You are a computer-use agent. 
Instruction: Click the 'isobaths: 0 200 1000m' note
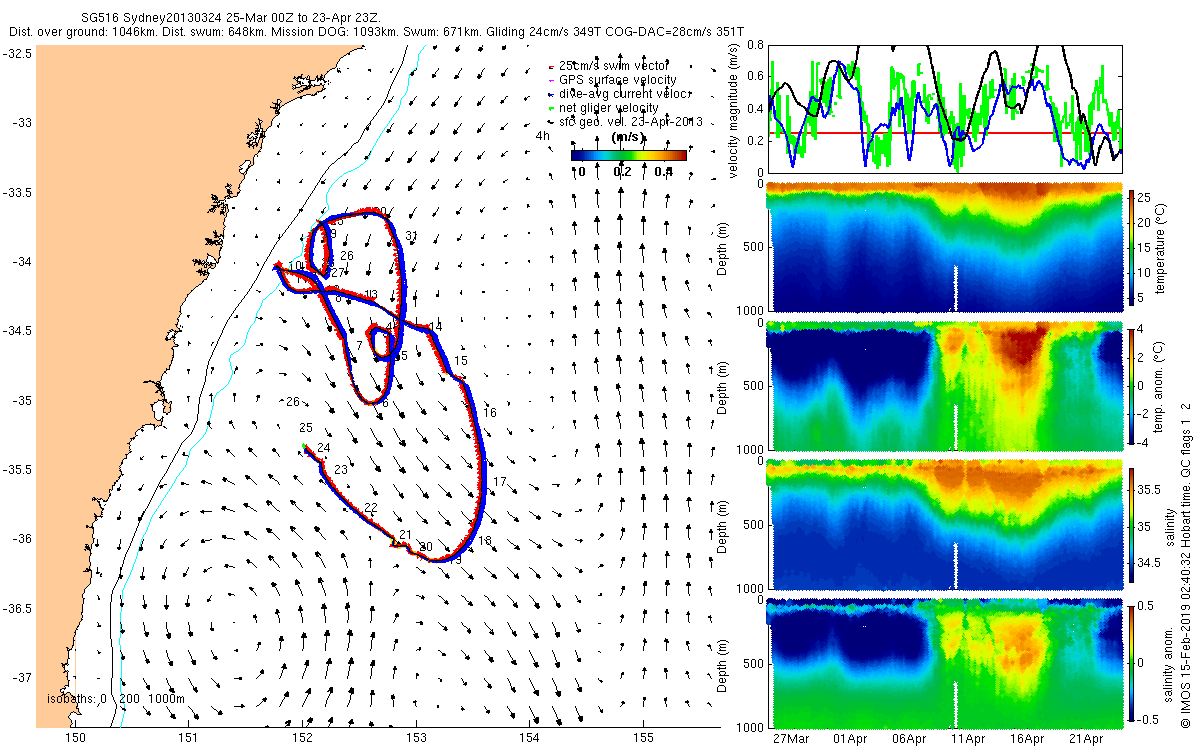116,699
